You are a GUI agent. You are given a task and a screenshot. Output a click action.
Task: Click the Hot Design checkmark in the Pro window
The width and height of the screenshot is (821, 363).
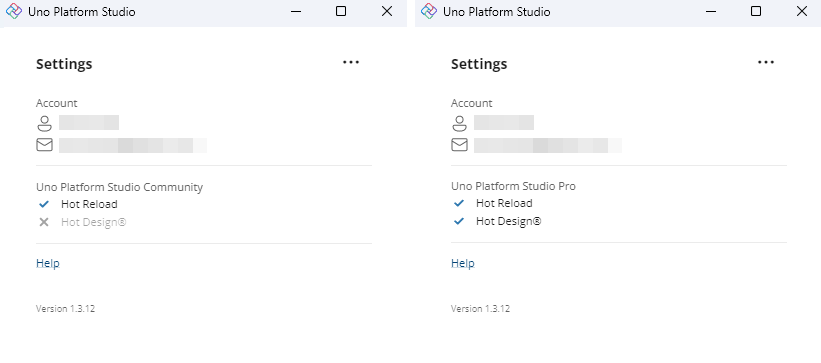pos(459,221)
